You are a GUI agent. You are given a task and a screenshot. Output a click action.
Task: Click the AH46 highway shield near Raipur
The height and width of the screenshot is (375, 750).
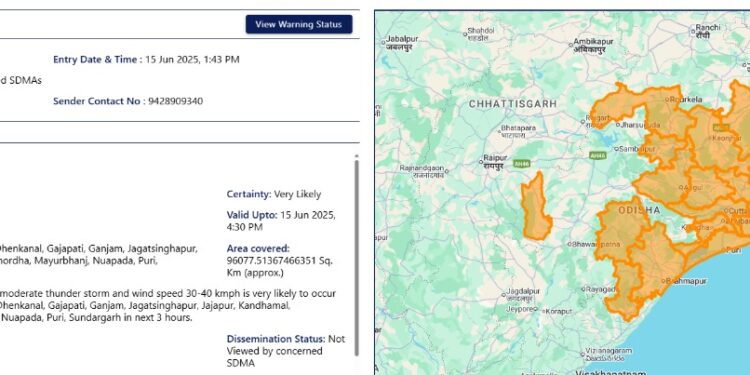point(521,164)
